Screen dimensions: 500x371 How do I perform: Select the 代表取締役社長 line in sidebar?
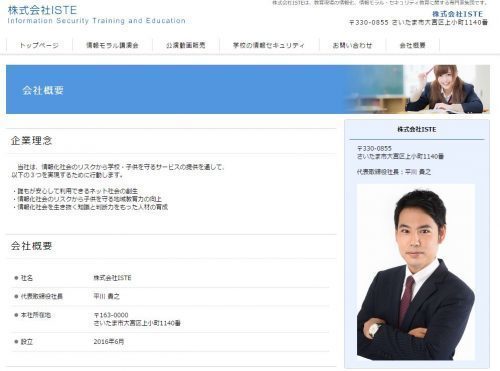pos(394,172)
